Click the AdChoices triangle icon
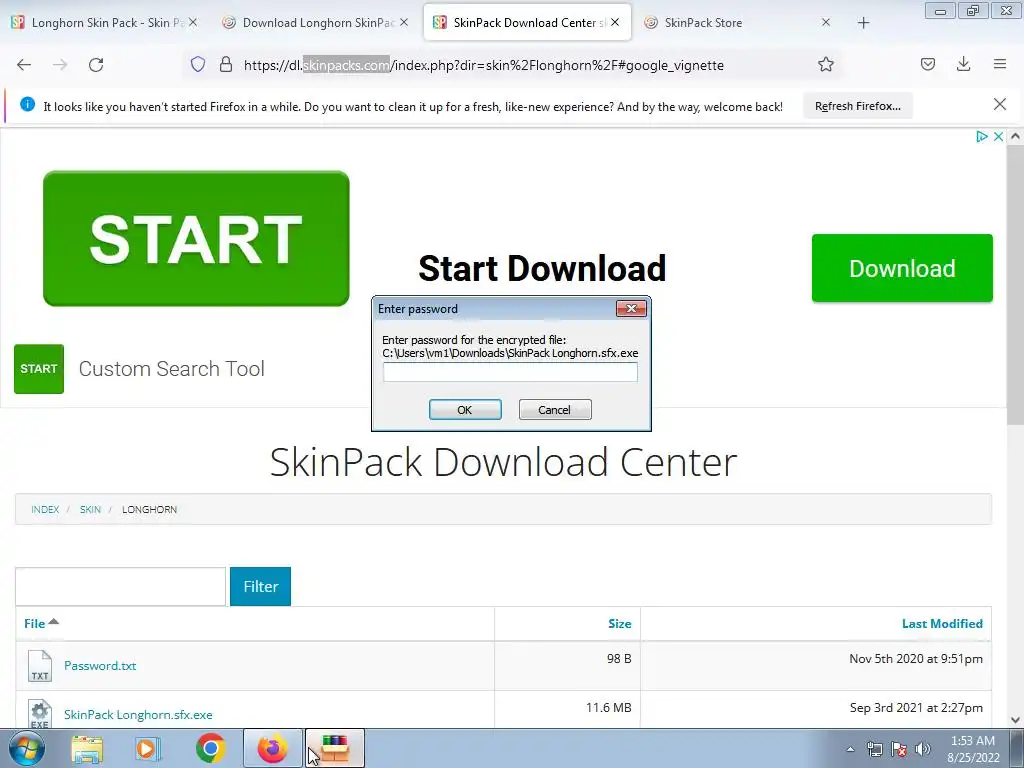 [981, 136]
